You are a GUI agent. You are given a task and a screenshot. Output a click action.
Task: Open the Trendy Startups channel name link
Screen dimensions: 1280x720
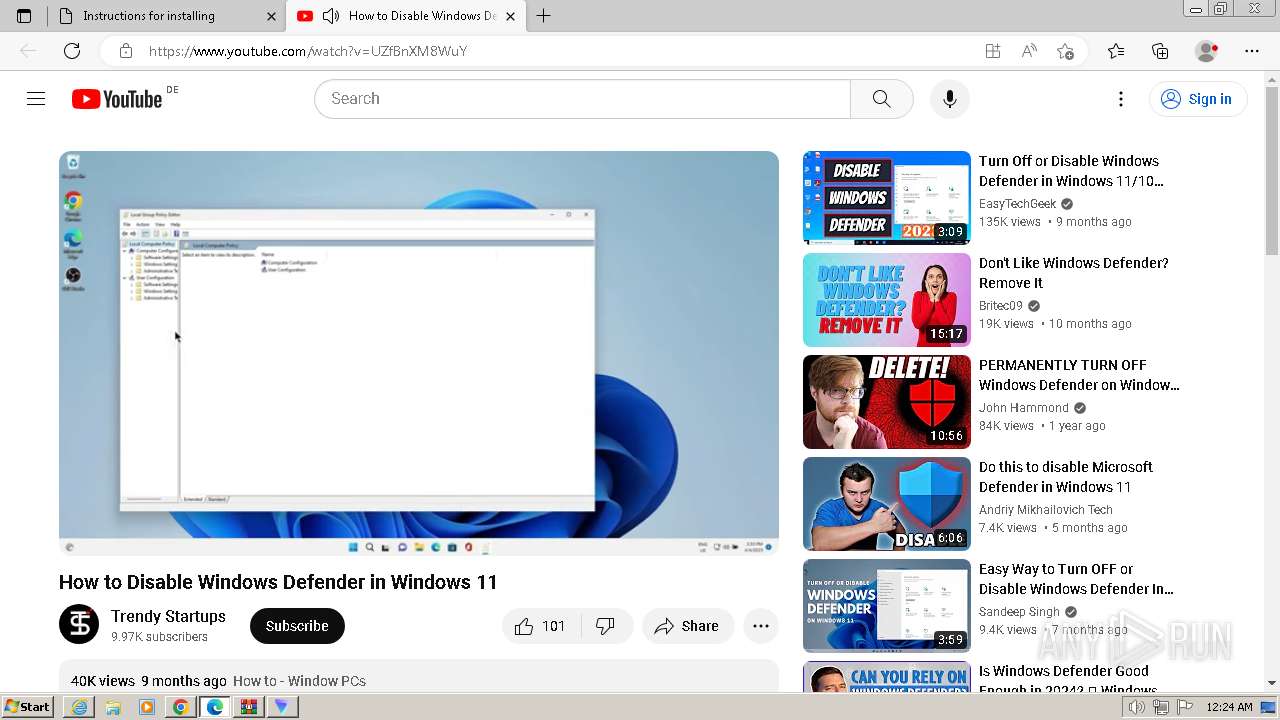pyautogui.click(x=168, y=616)
